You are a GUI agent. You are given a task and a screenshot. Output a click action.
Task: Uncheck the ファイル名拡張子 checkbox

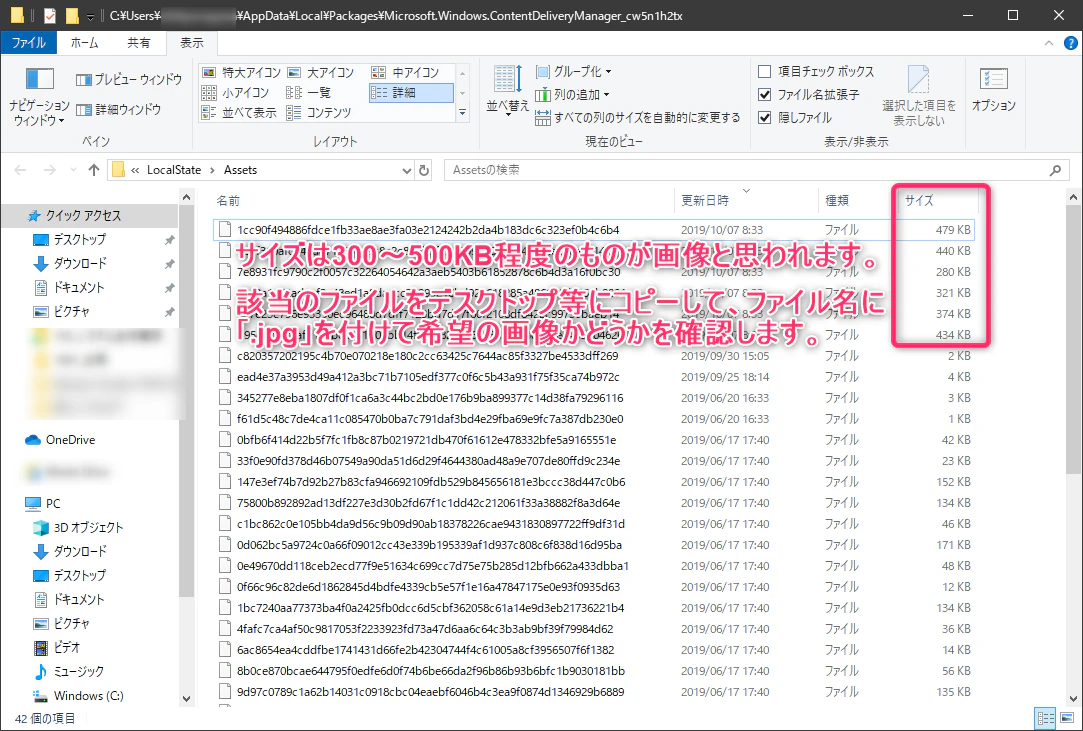[x=765, y=95]
